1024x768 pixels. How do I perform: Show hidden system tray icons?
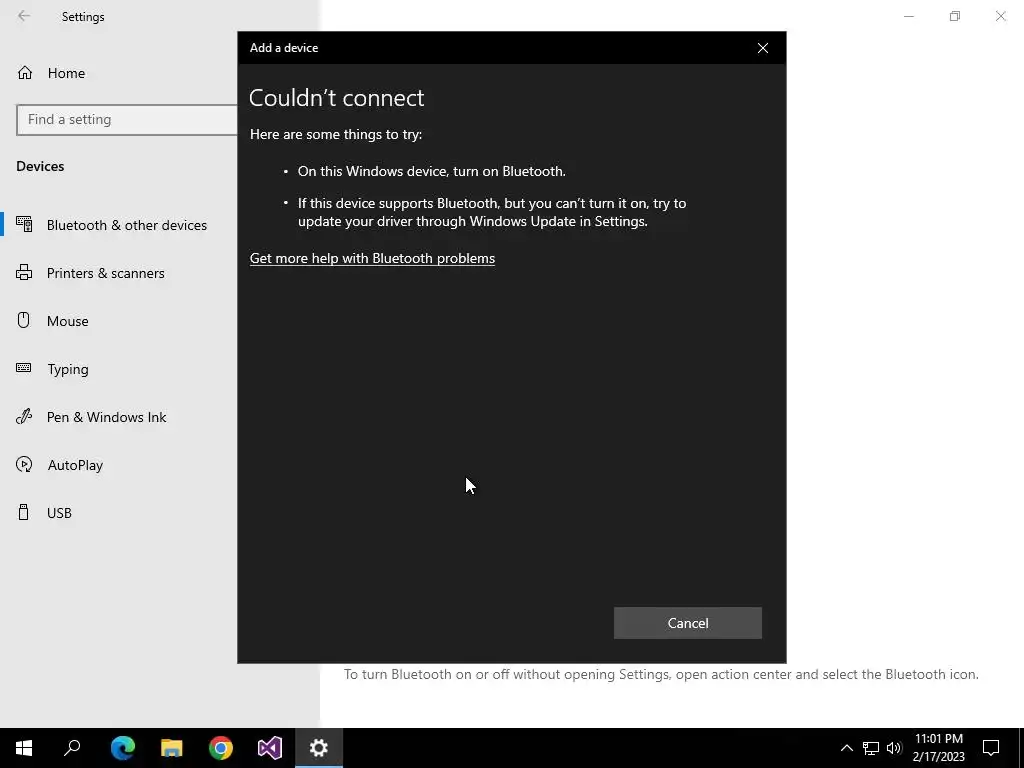846,748
